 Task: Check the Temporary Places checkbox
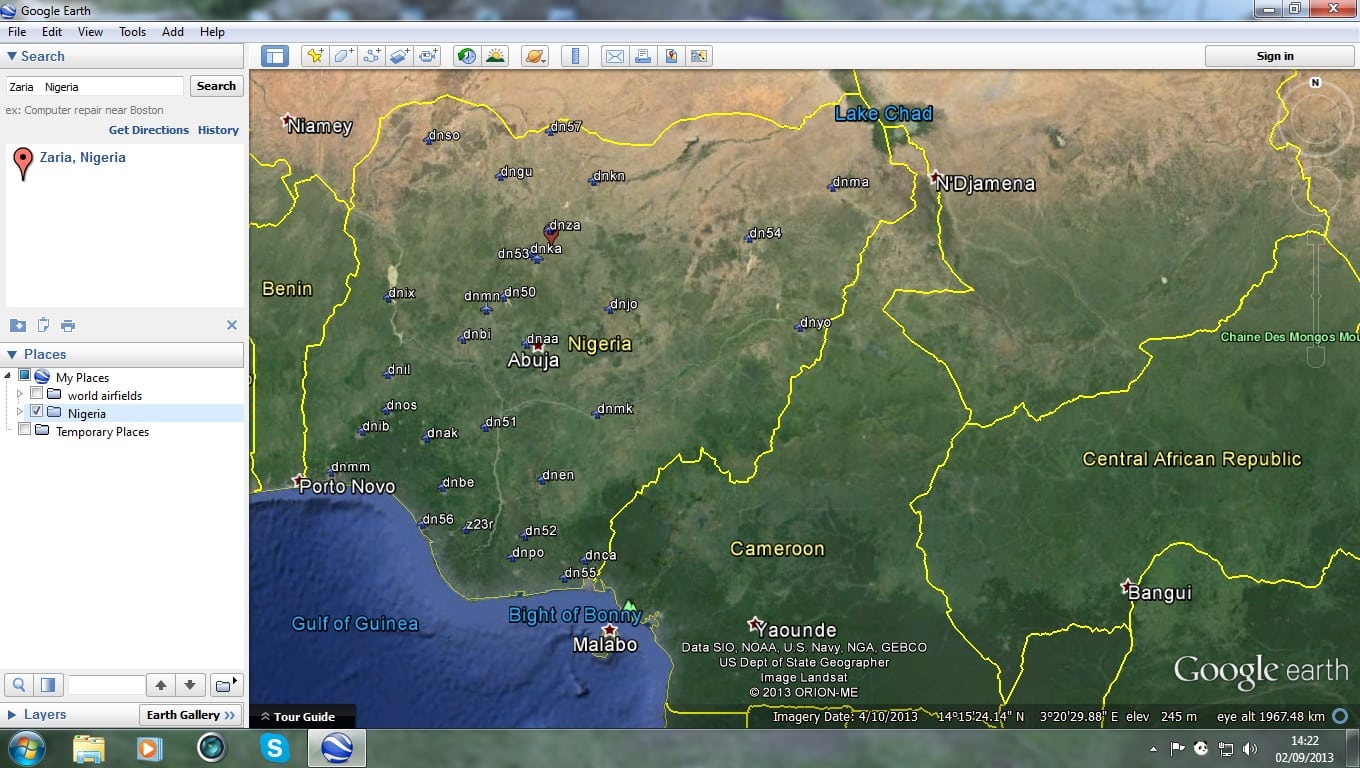(24, 430)
